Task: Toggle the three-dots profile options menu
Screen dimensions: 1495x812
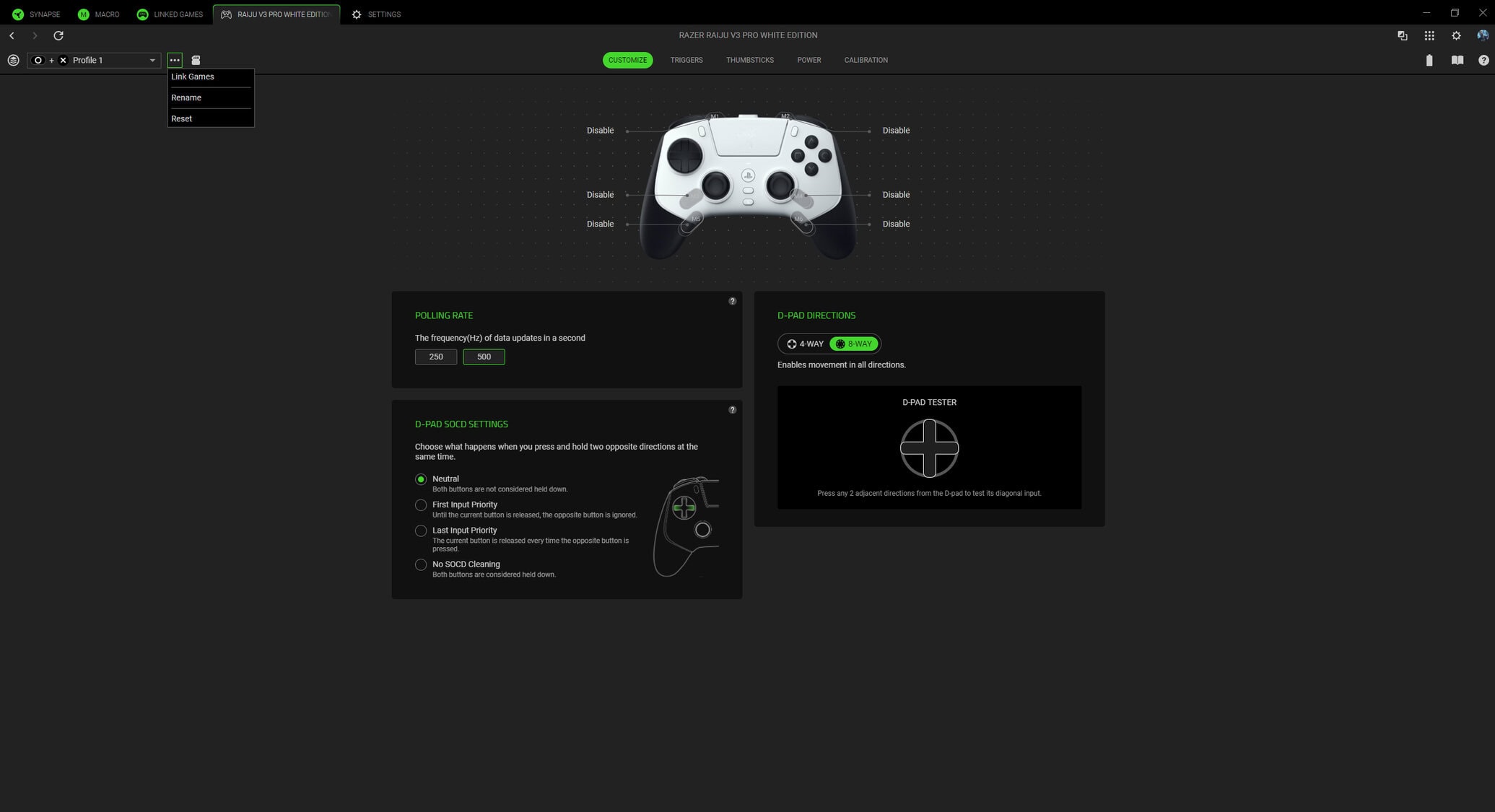Action: (175, 60)
